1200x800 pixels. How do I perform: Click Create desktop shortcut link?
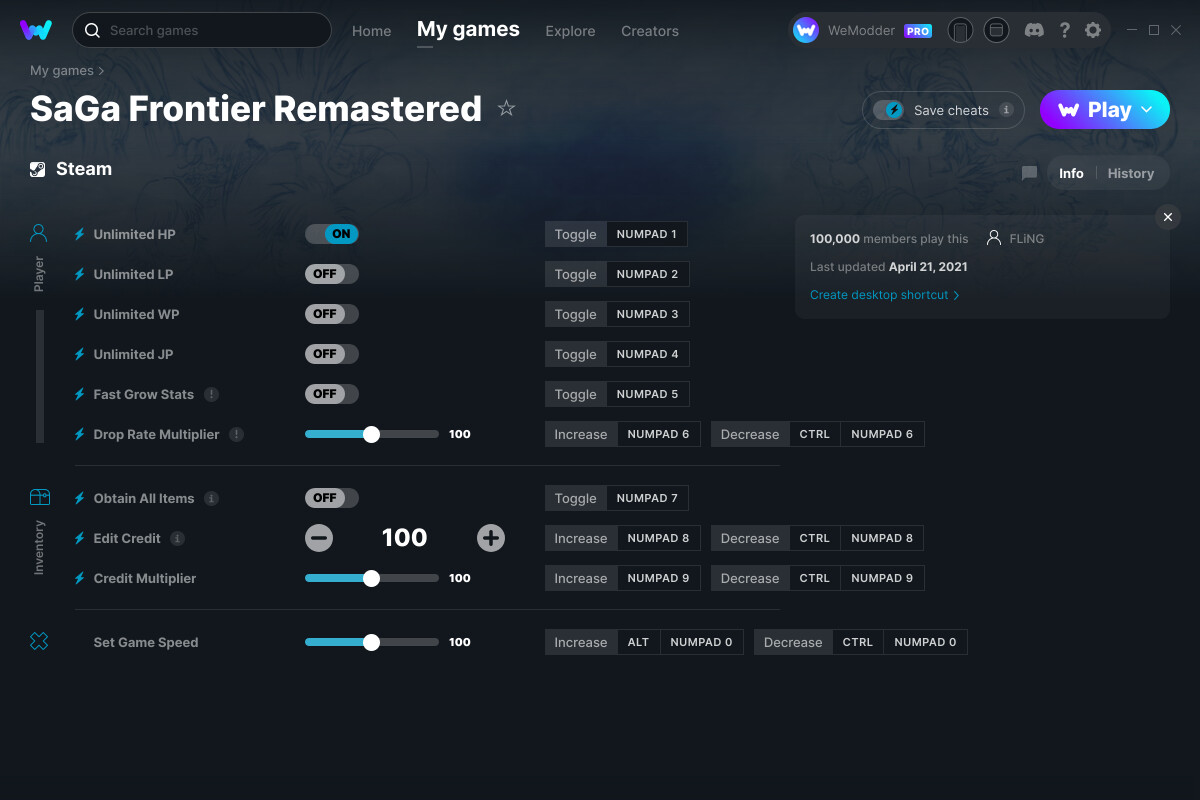pyautogui.click(x=884, y=295)
